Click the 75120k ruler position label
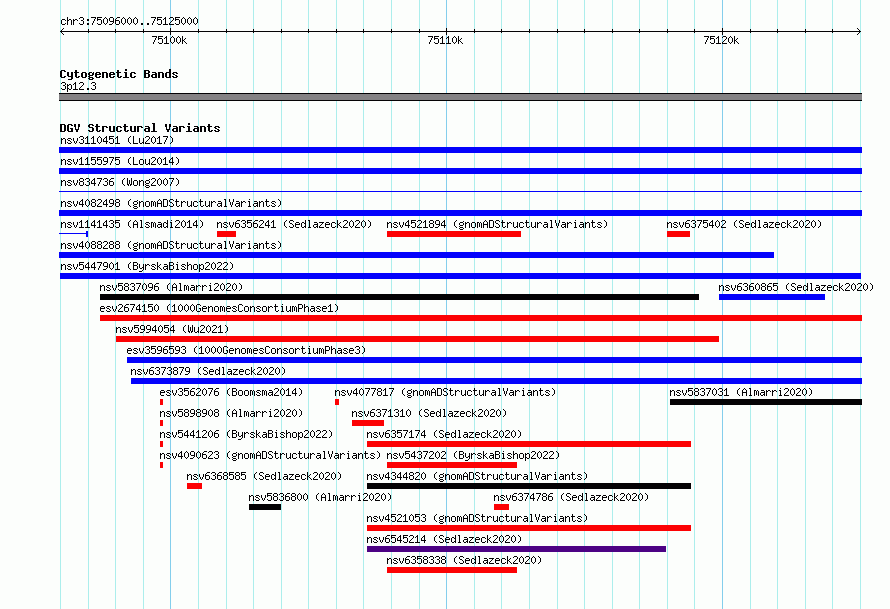 [x=721, y=40]
